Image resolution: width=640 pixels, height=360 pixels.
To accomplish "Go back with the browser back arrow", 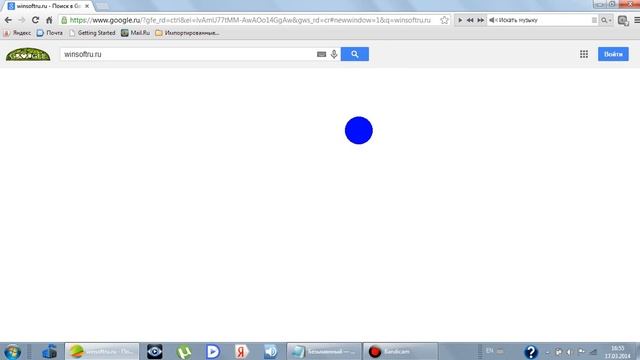I will 8,20.
